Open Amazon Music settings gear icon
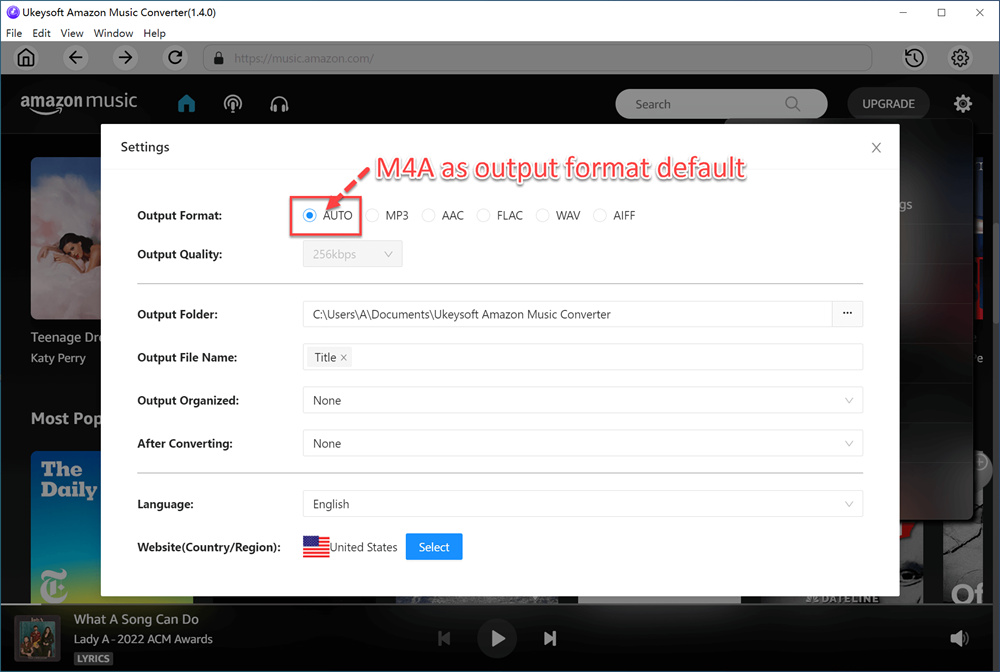 (x=962, y=103)
